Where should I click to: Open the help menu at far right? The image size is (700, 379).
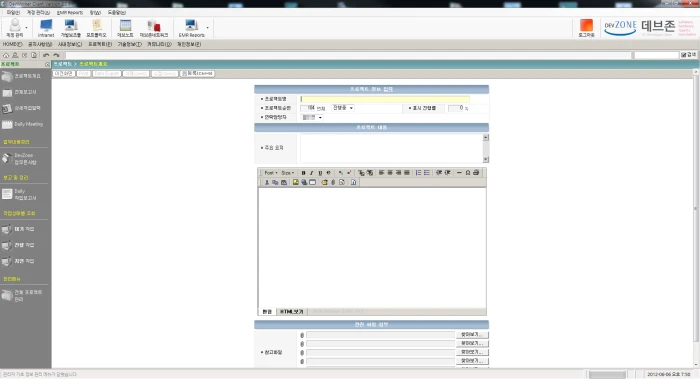coord(117,12)
